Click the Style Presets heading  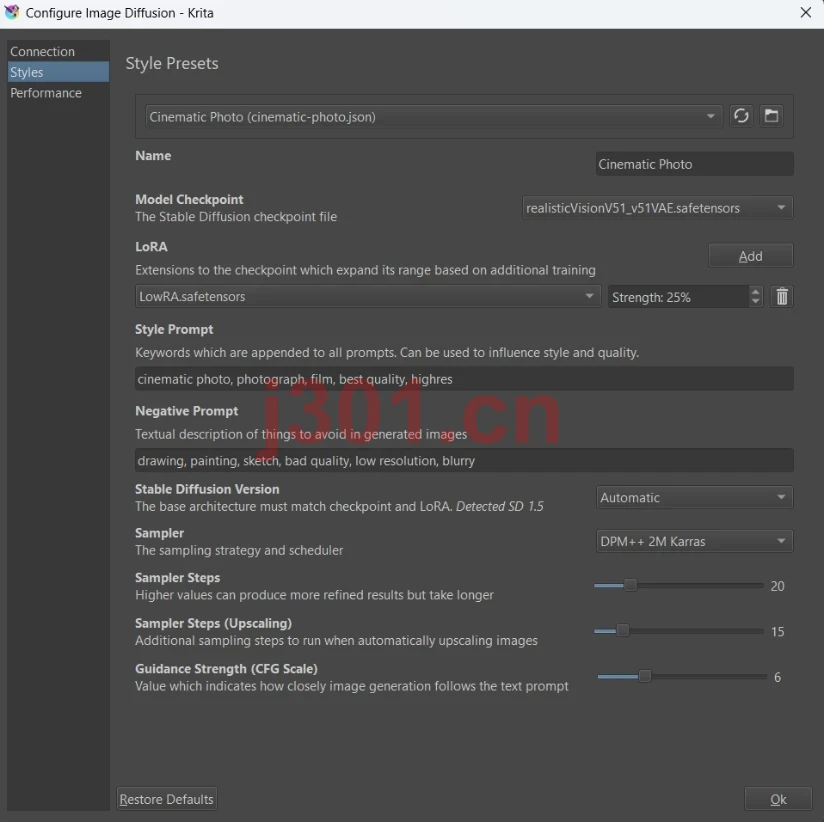point(172,63)
